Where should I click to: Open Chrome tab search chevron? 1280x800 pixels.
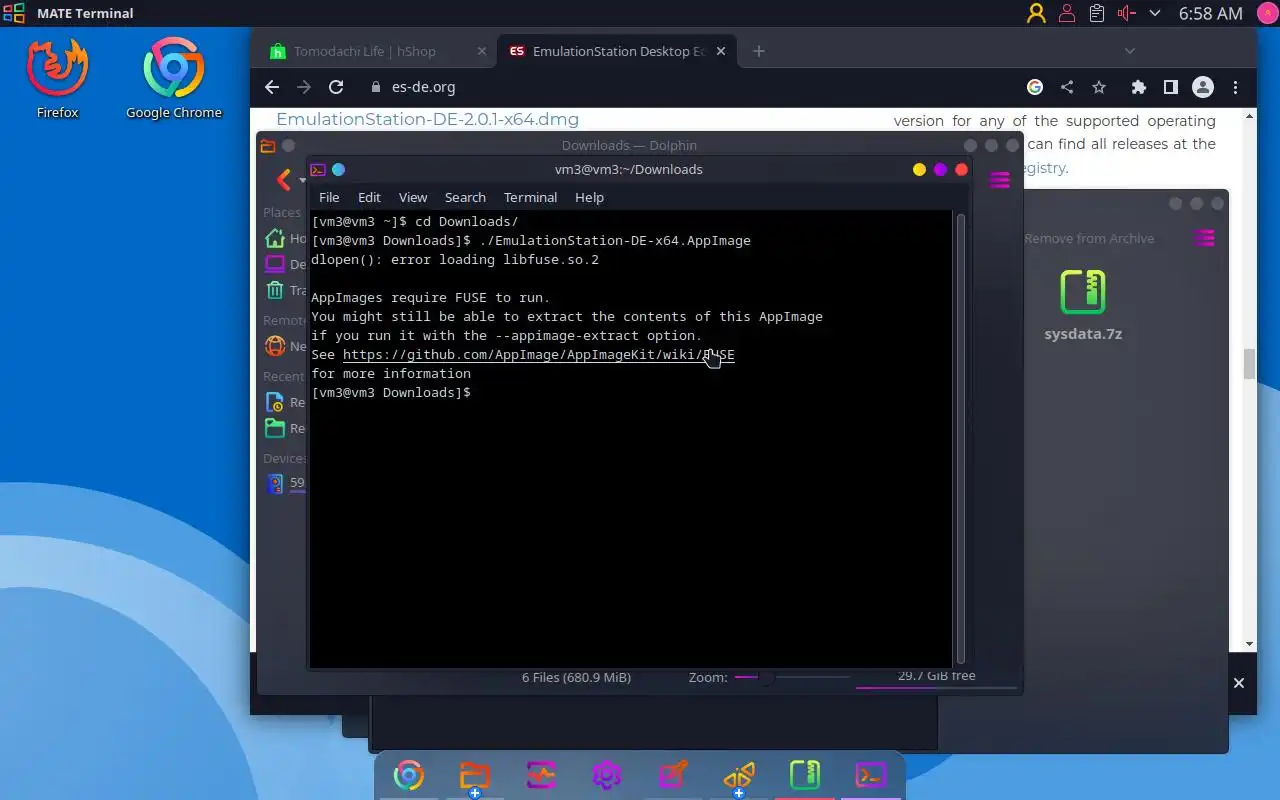tap(1130, 51)
